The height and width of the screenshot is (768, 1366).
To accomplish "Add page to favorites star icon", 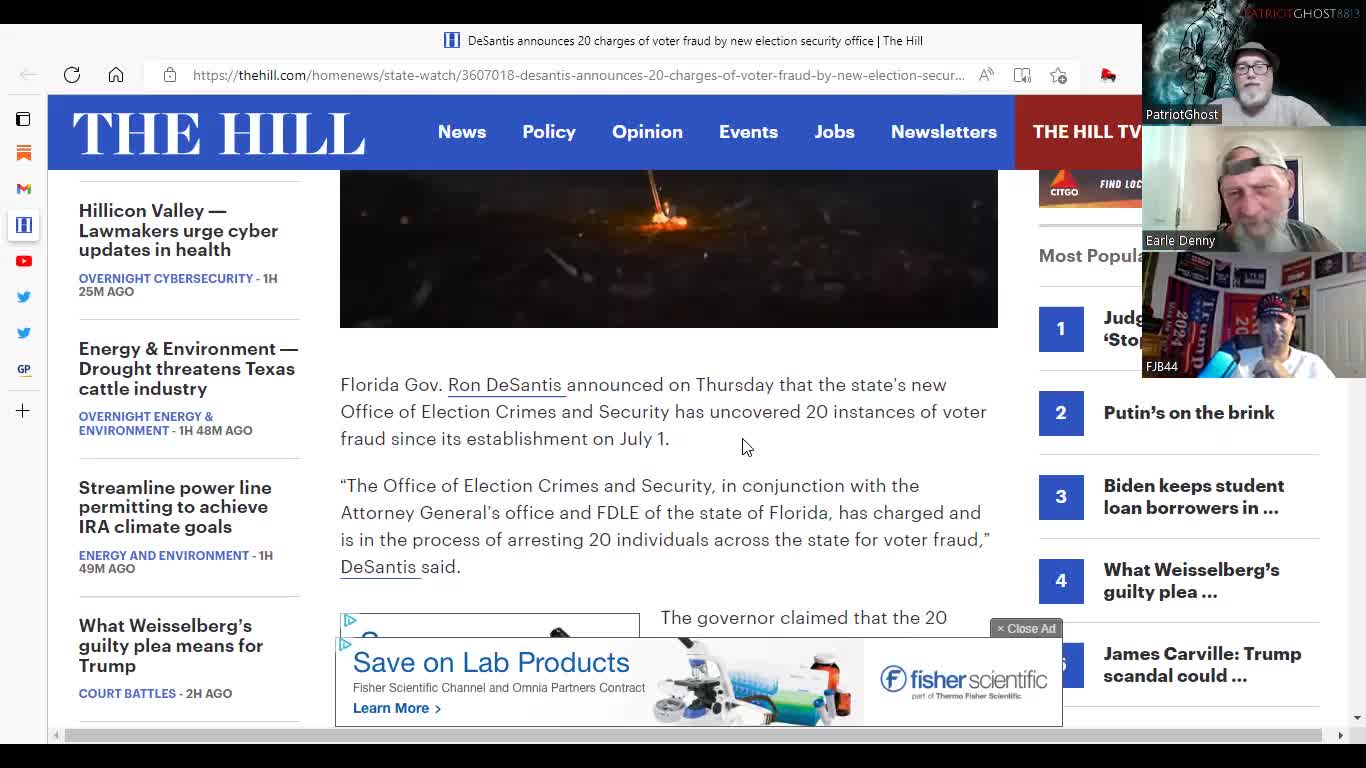I will (1059, 75).
